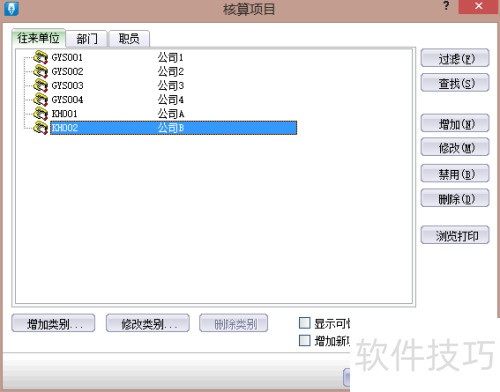The height and width of the screenshot is (392, 500).
Task: Switch to the 部门 tab
Action: [x=87, y=39]
